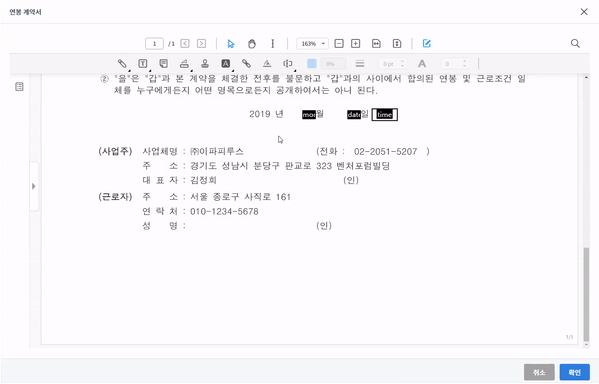Click the address 서울 종로구 사직로 161
This screenshot has width=599, height=384.
240,197
